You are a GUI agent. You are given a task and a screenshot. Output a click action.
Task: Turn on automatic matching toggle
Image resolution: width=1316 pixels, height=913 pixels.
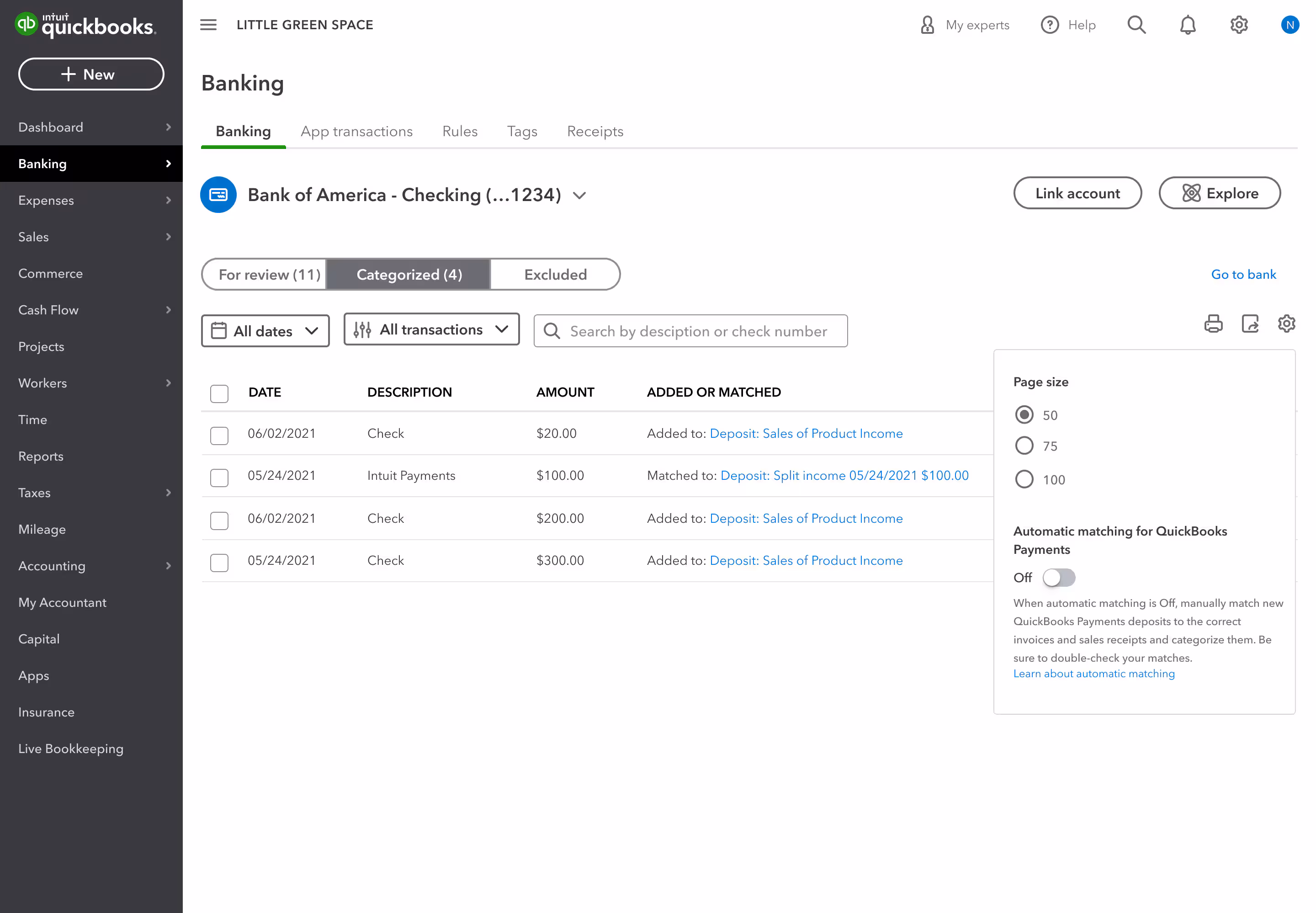pyautogui.click(x=1059, y=578)
